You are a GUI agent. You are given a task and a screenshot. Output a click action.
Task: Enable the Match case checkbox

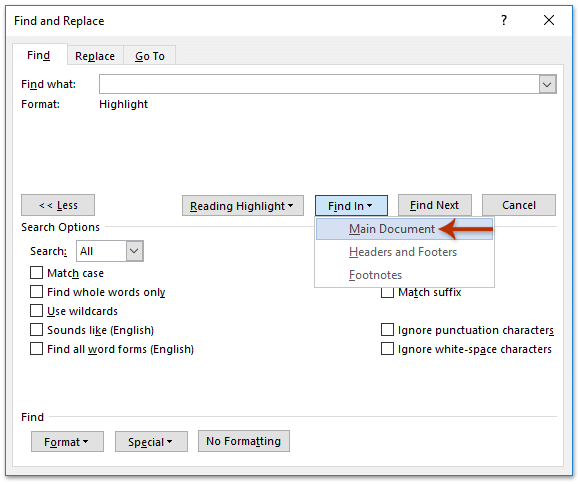[x=36, y=273]
